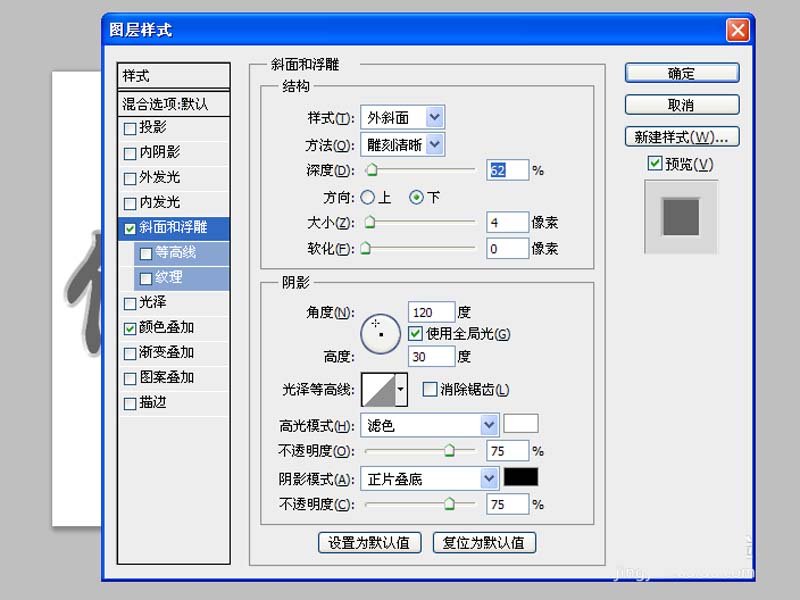Viewport: 800px width, 600px height.
Task: Open the 样式 dropdown showing 外斜面
Action: [x=403, y=117]
